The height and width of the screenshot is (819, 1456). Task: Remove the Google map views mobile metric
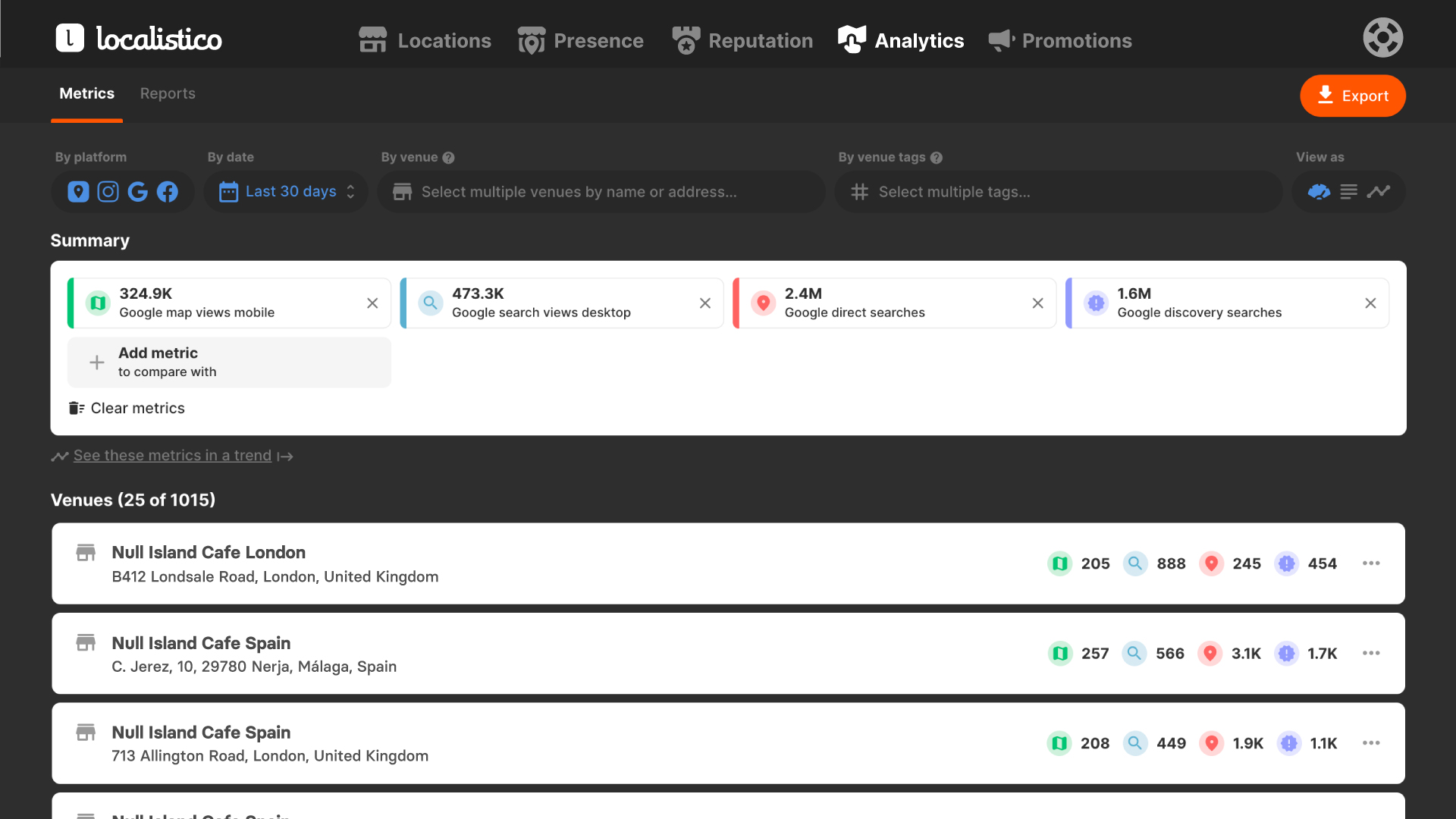coord(372,303)
